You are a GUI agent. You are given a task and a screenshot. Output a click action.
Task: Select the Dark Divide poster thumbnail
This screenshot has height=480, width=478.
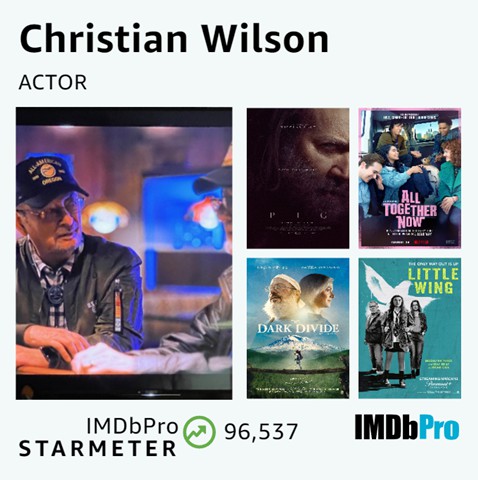click(298, 328)
